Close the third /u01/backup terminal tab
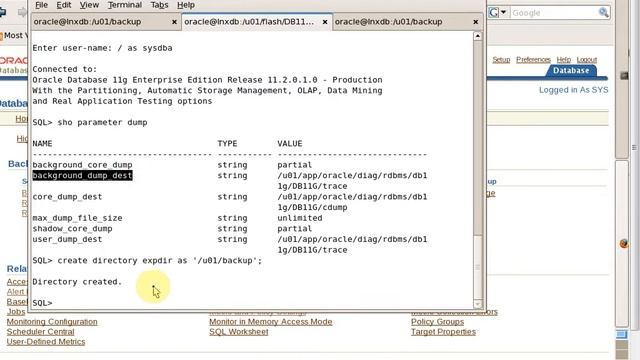The width and height of the screenshot is (640, 360). coord(476,22)
